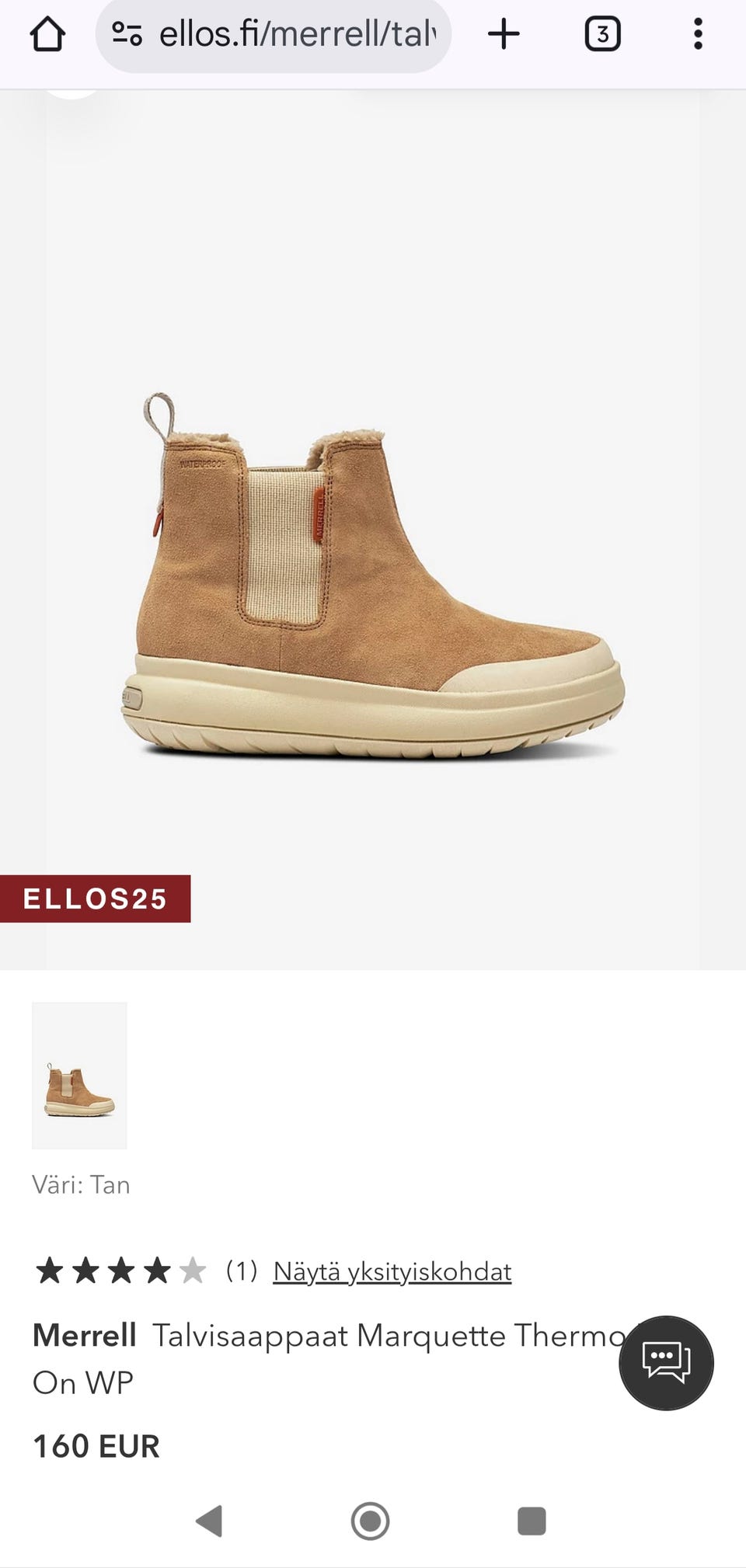Open the tab switcher showing 3 tabs
The height and width of the screenshot is (1568, 746).
[x=602, y=34]
